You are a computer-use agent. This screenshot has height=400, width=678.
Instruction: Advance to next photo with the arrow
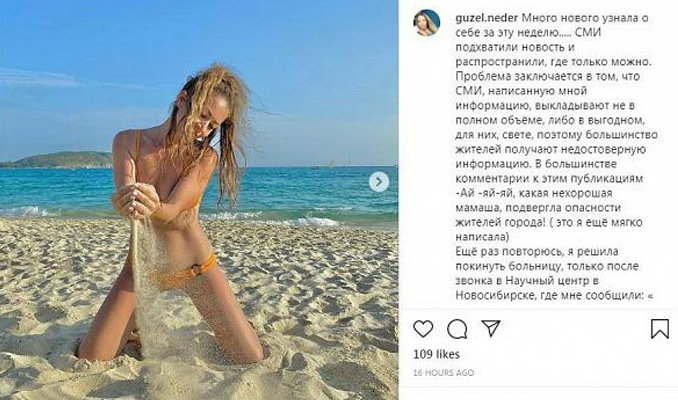[x=379, y=182]
